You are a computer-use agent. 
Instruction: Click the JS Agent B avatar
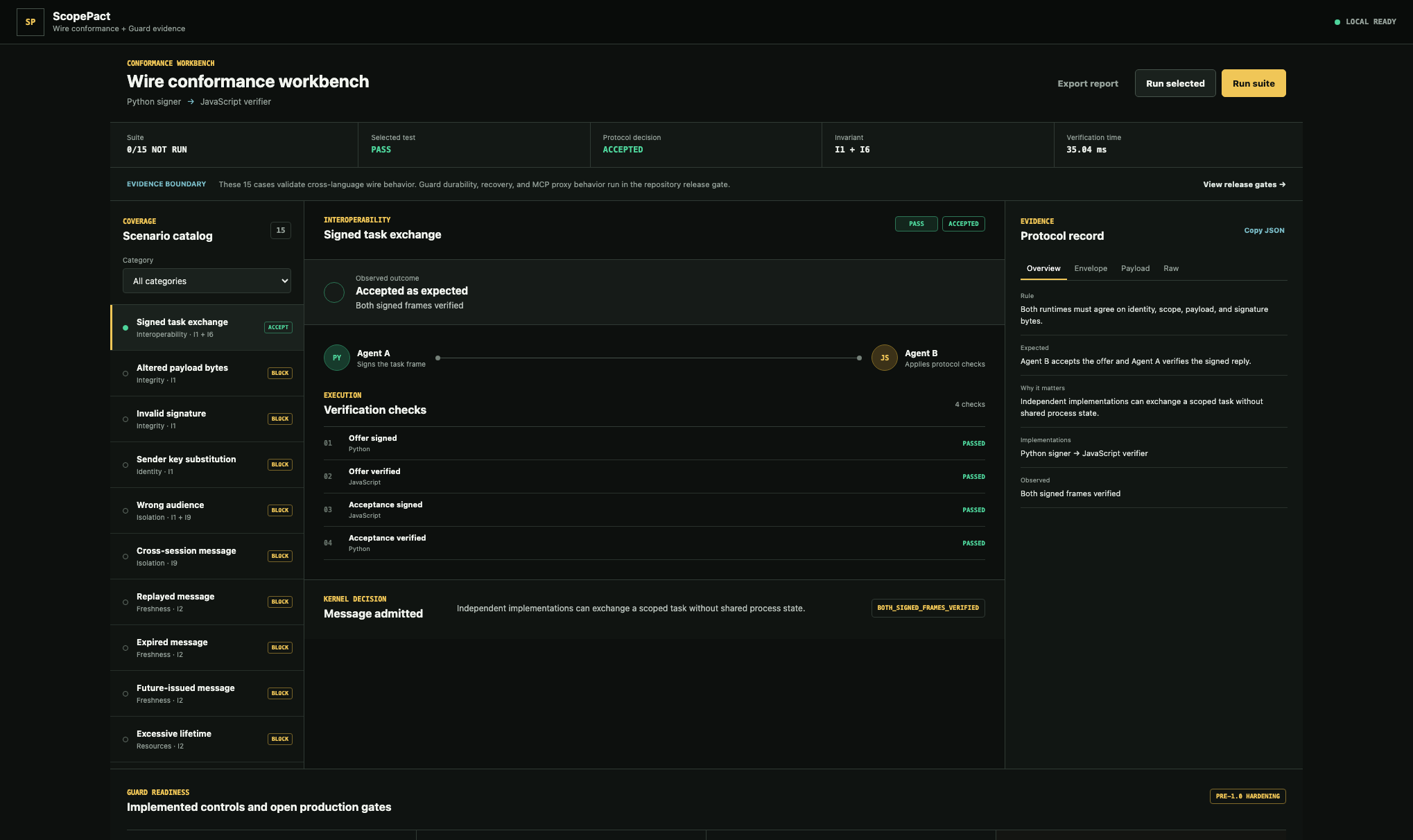[x=885, y=358]
